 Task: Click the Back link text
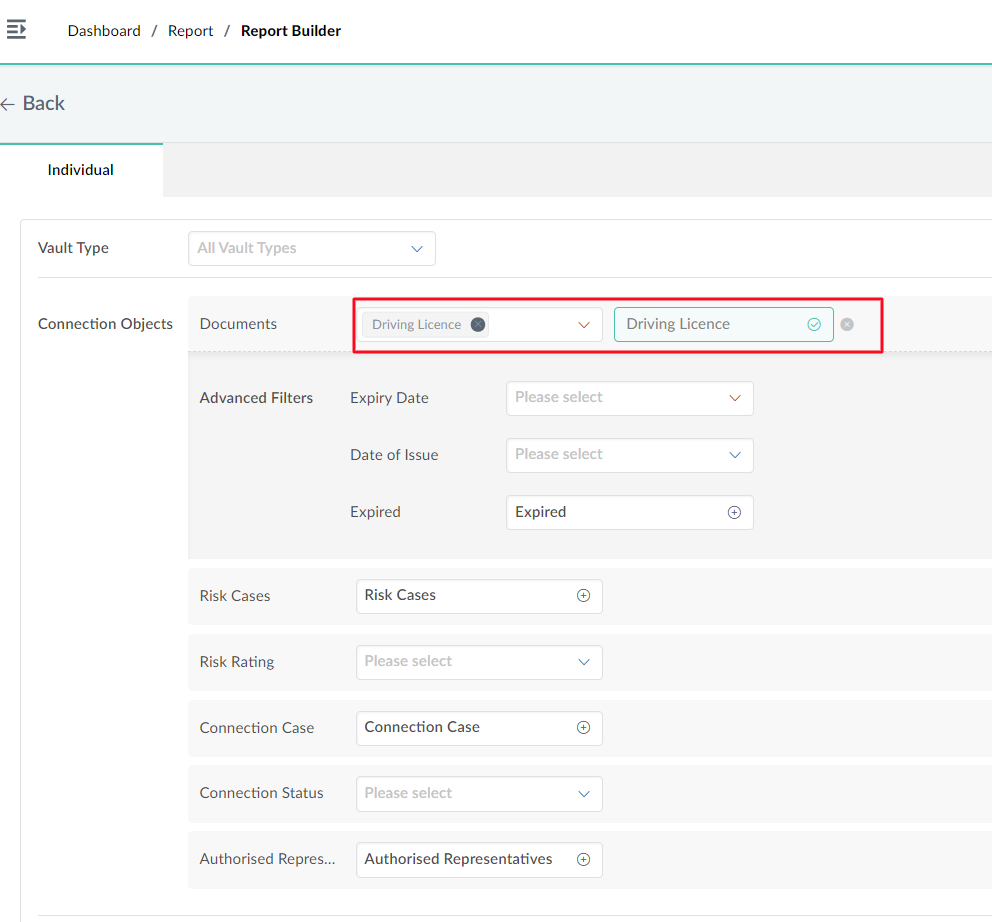(44, 103)
